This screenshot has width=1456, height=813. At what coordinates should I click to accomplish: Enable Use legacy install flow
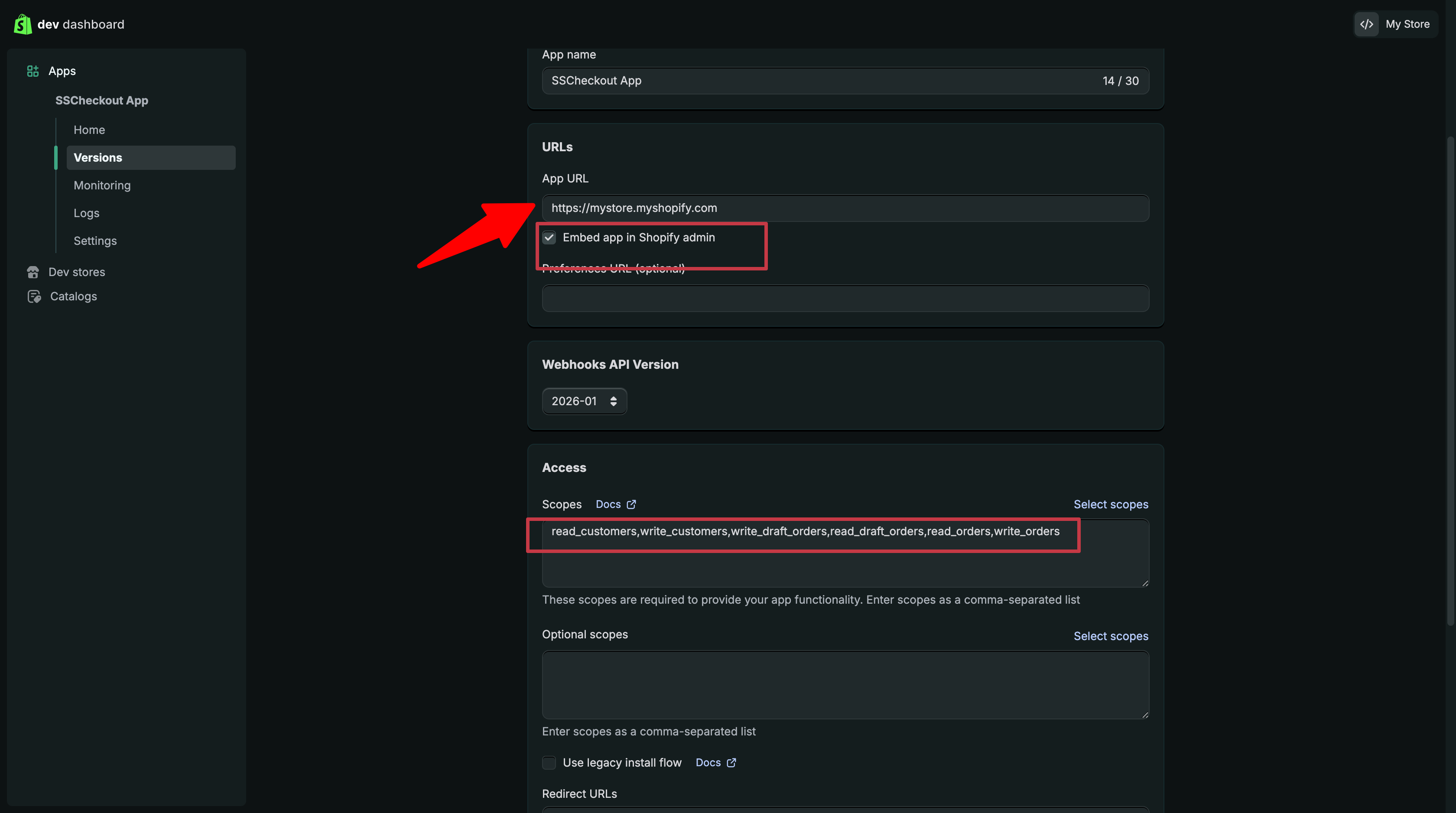click(x=548, y=762)
